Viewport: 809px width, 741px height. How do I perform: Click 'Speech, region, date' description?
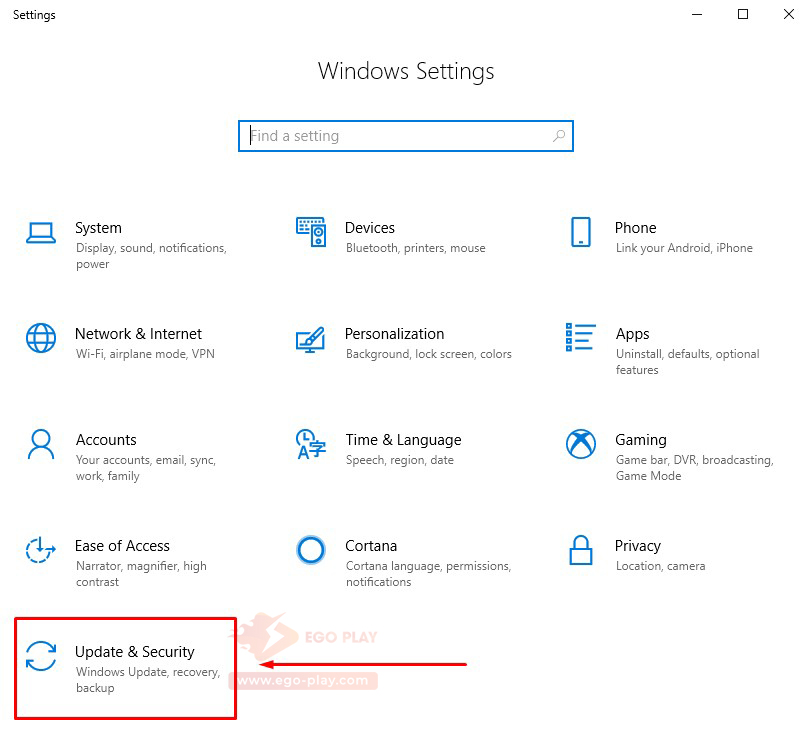[x=400, y=460]
